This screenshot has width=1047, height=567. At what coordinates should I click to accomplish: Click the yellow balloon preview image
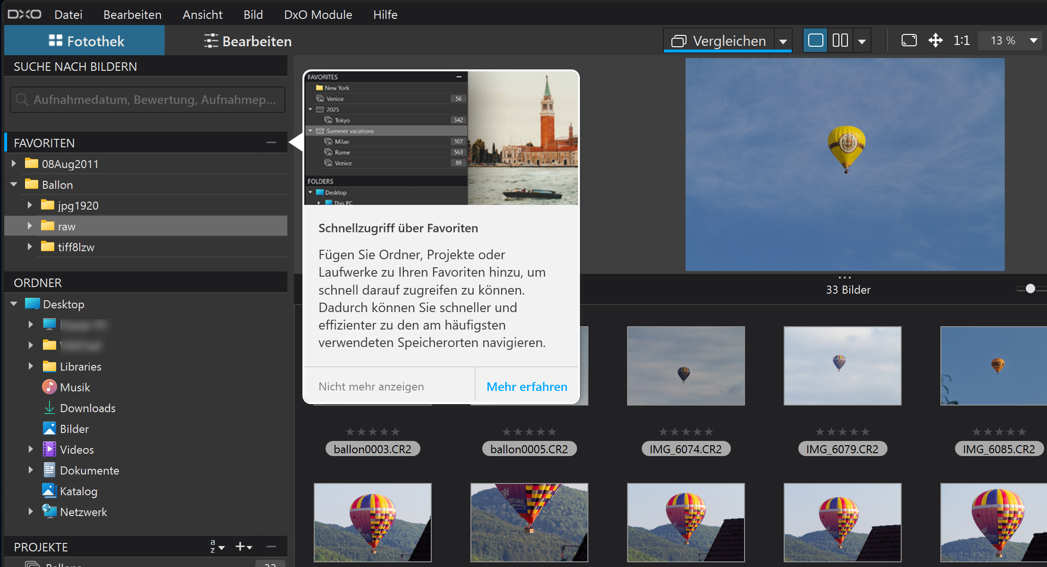845,164
